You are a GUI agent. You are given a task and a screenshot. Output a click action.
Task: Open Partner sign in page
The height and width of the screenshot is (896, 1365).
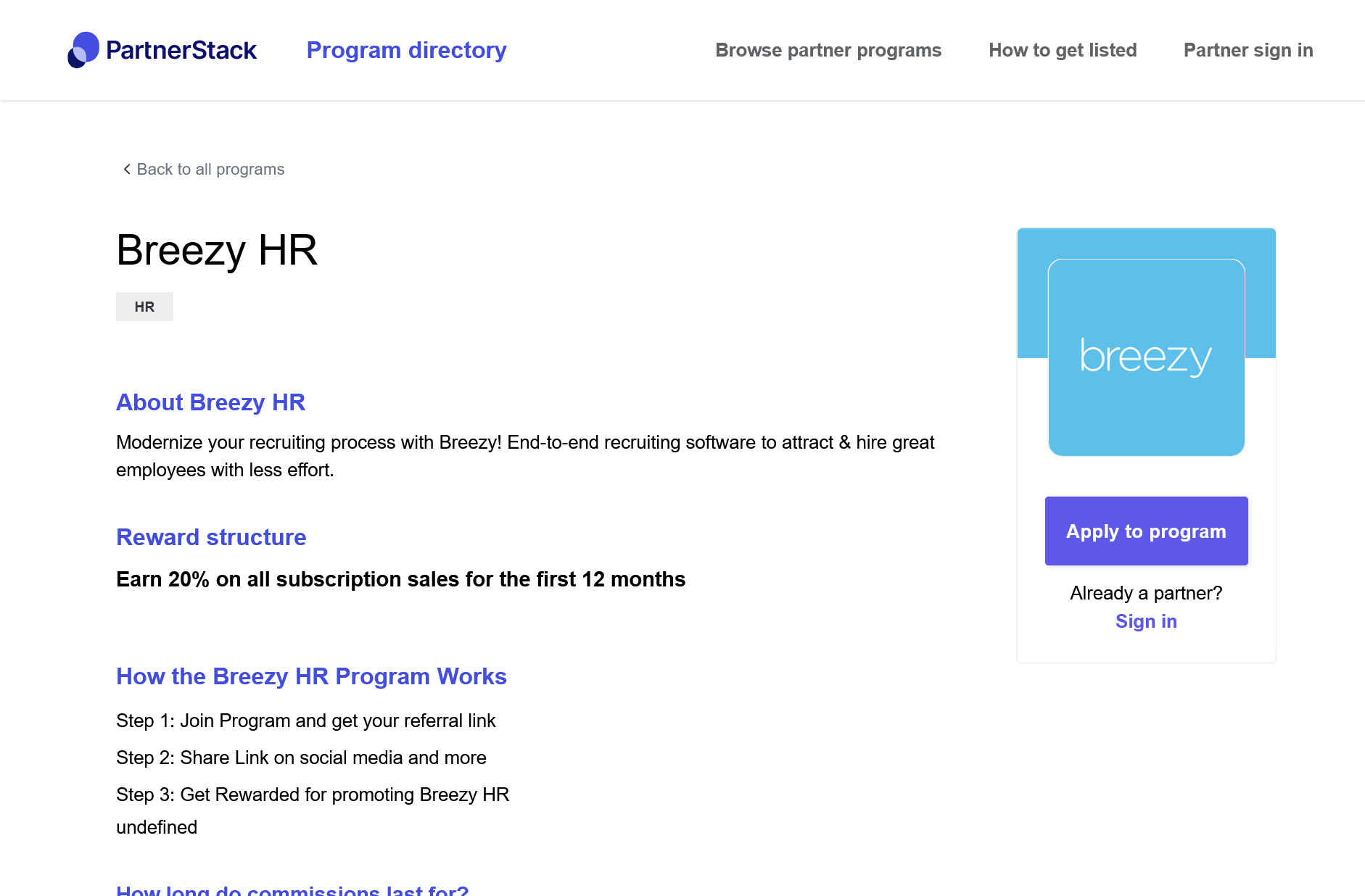point(1248,50)
